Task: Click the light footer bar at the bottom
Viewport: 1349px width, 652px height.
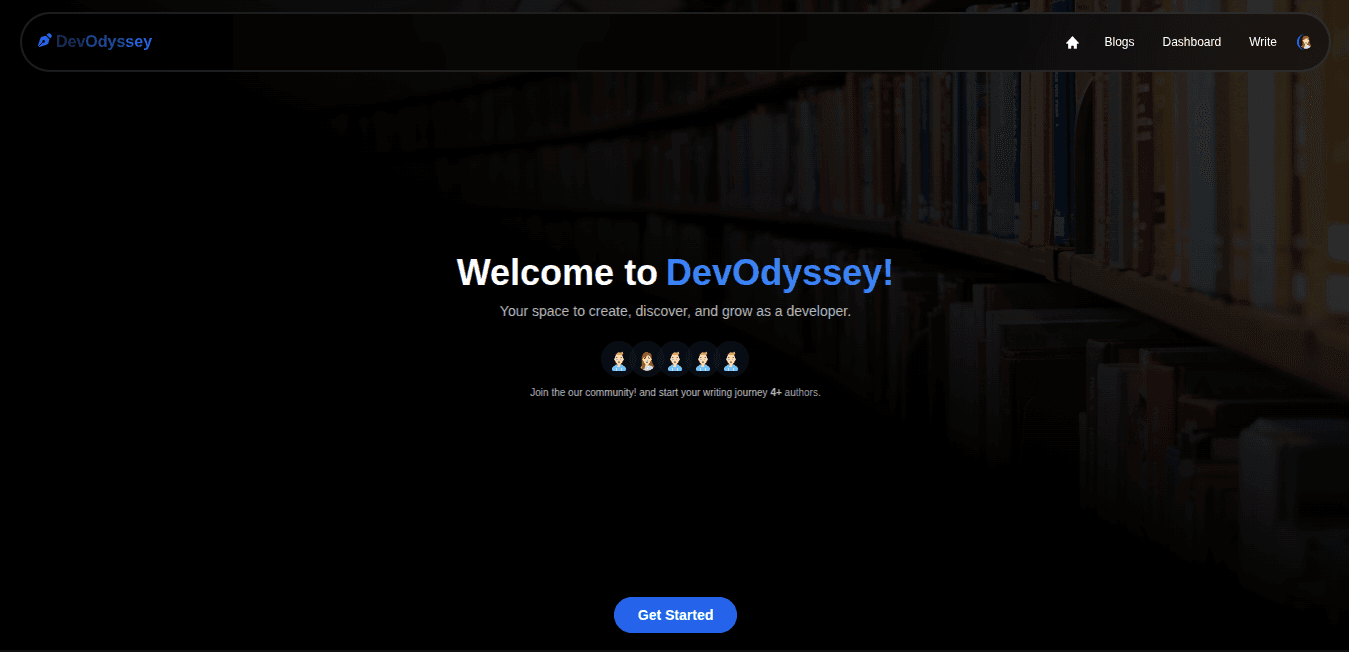Action: (675, 648)
